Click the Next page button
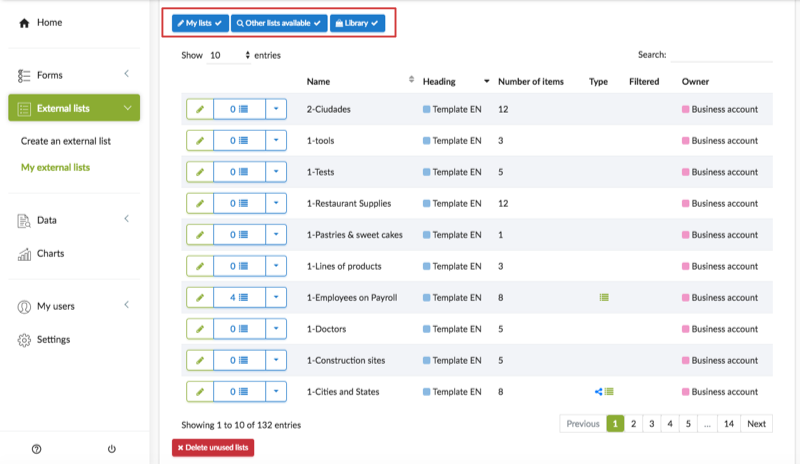 (756, 424)
